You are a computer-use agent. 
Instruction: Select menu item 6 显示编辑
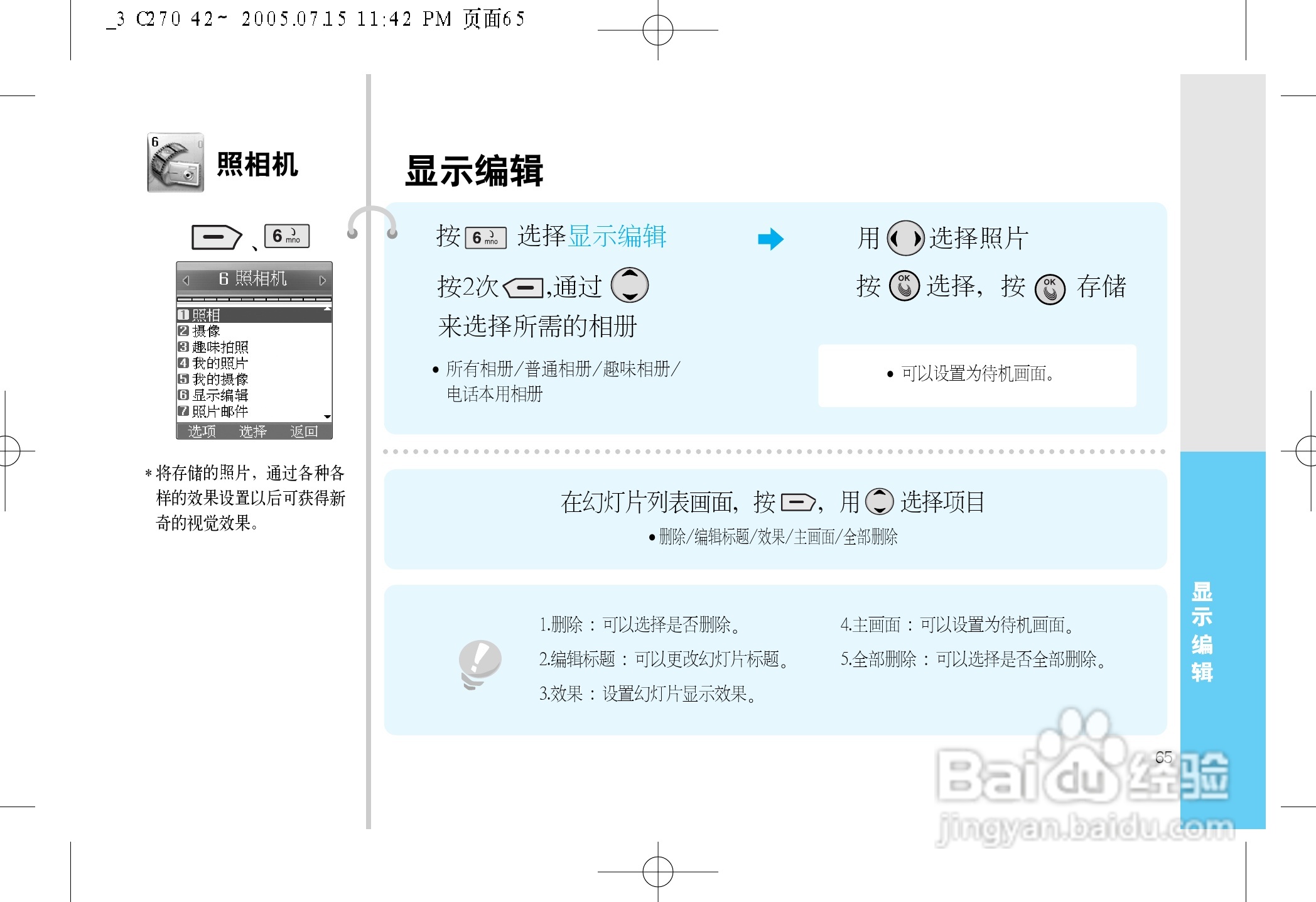[220, 395]
